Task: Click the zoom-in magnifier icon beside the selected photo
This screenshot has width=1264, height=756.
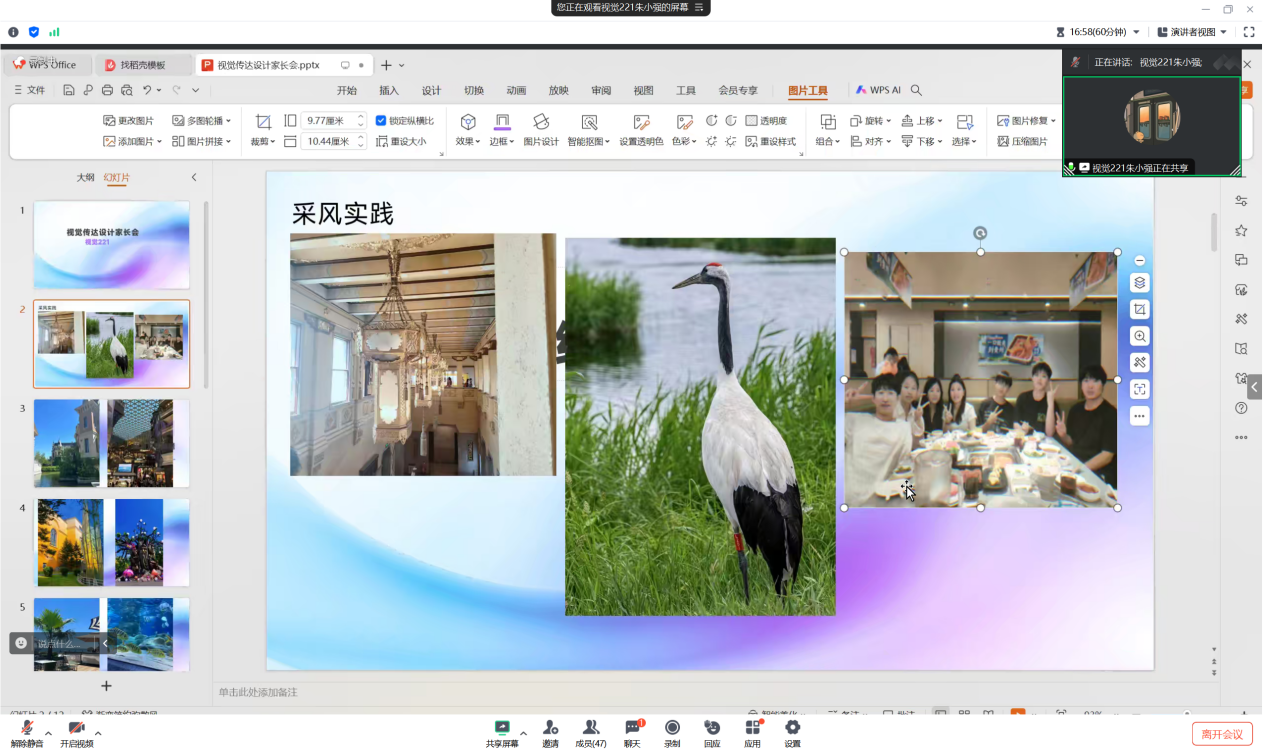Action: 1139,337
